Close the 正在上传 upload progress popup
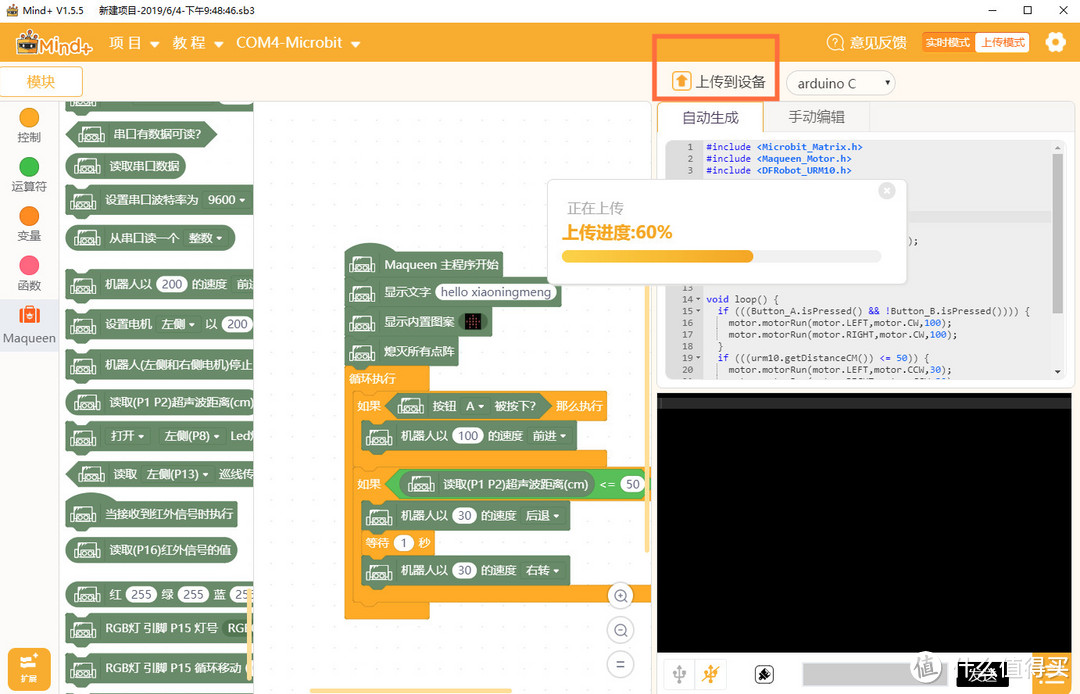Viewport: 1080px width, 694px height. tap(887, 191)
